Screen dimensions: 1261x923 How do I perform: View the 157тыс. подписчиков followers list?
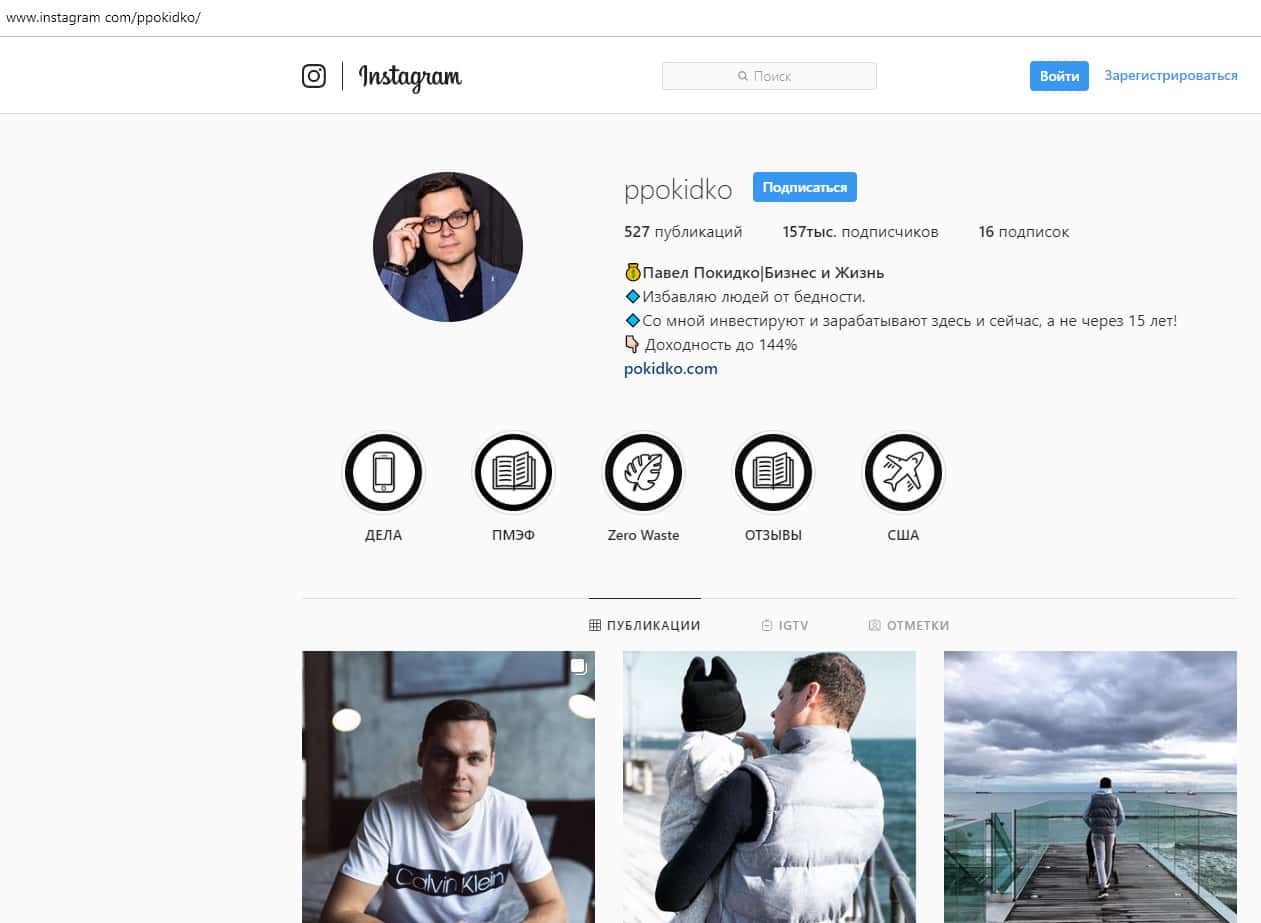[861, 232]
